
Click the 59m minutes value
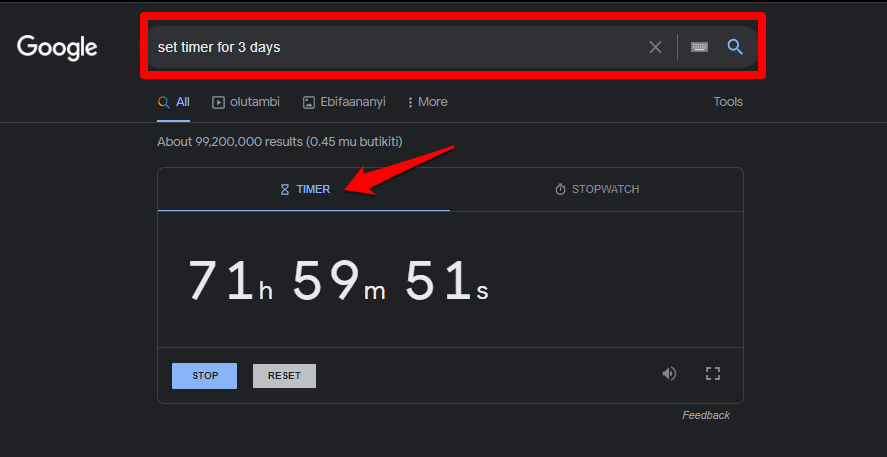(x=339, y=280)
